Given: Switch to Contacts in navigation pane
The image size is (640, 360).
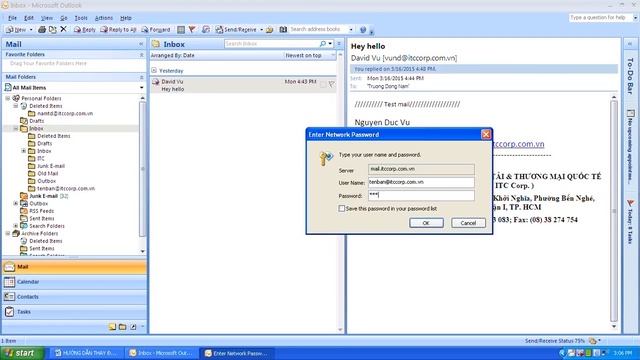Looking at the screenshot, I should 74,297.
